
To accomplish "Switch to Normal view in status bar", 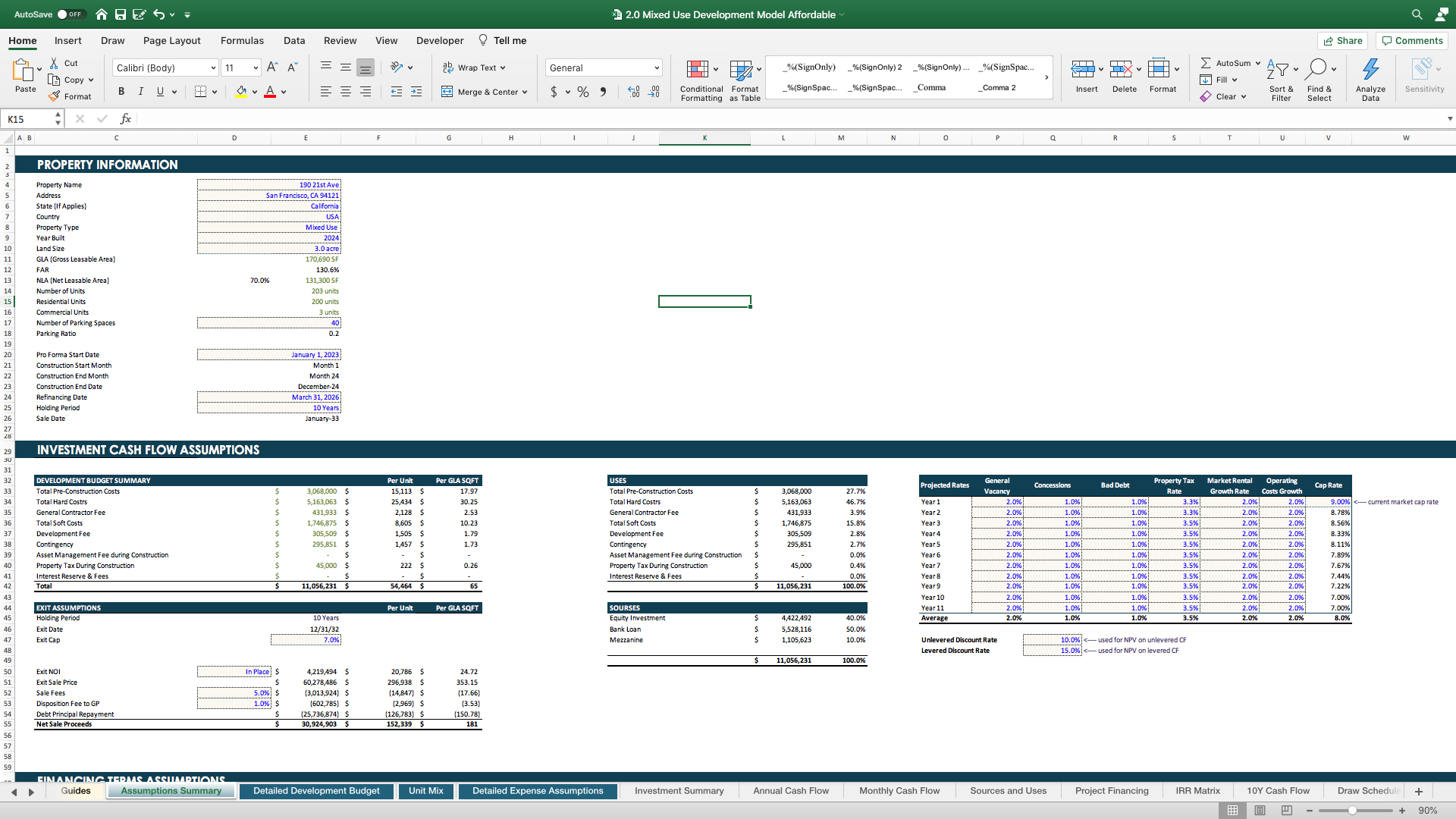I will [x=1232, y=811].
